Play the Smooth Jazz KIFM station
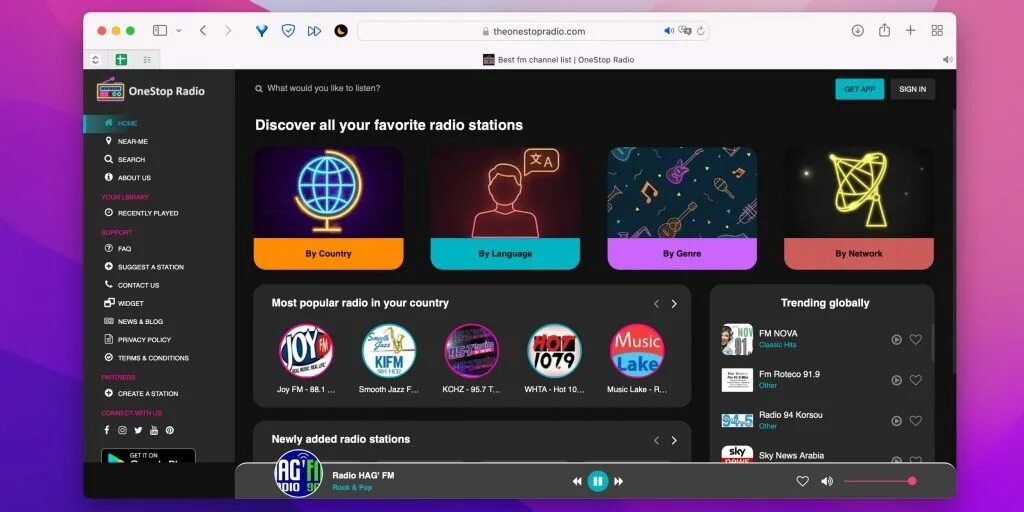1024x512 pixels. pos(389,351)
